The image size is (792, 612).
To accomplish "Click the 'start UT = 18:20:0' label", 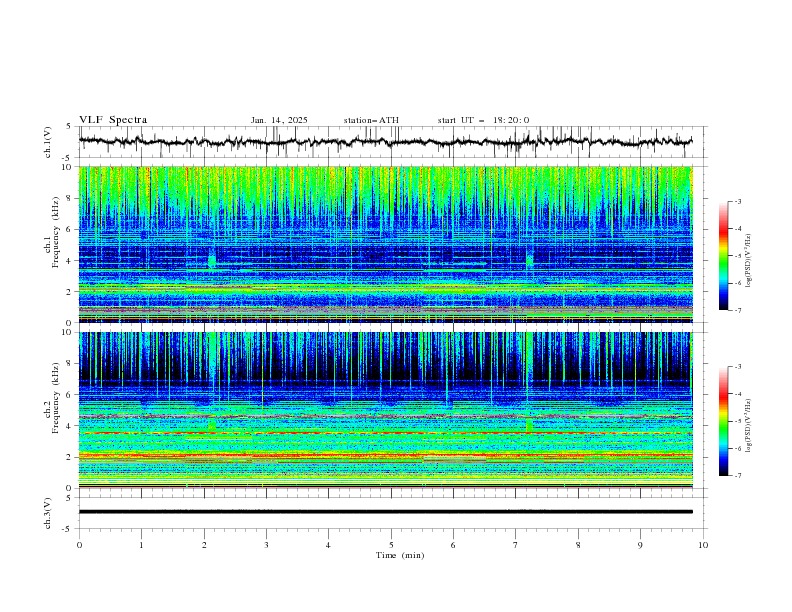I will (x=483, y=120).
